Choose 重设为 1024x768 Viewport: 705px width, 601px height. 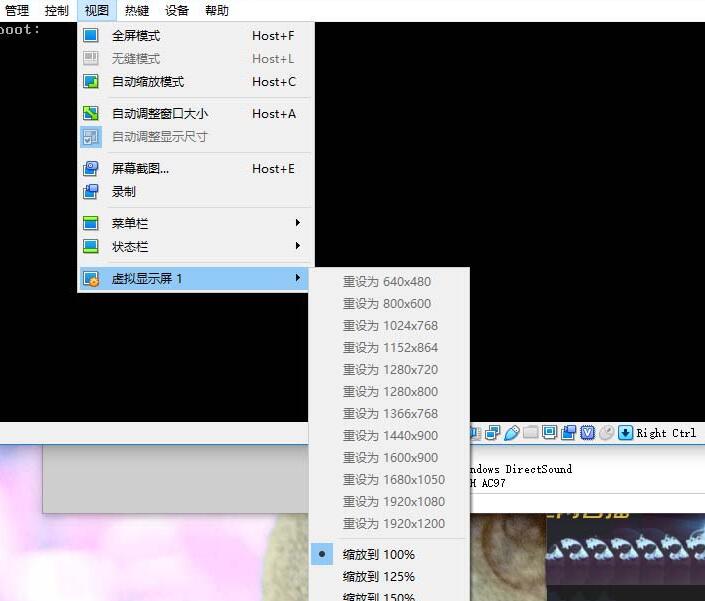[389, 326]
